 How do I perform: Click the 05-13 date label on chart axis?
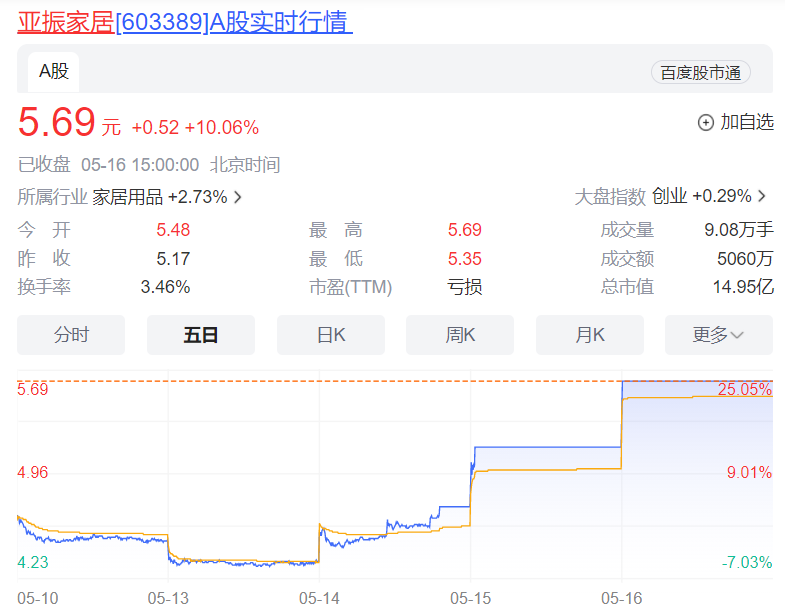pyautogui.click(x=168, y=598)
